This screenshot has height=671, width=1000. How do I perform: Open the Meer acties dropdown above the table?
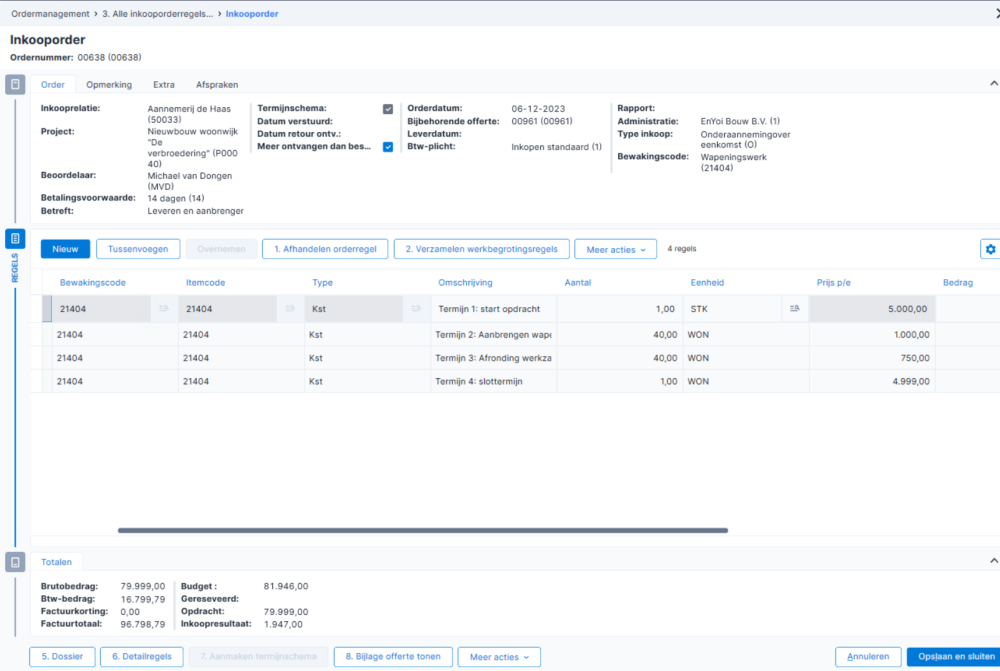pos(615,249)
